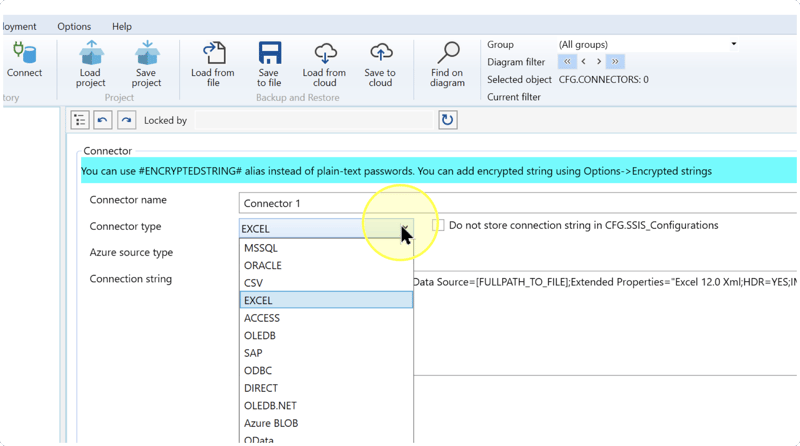Click the Diagram filter label

[516, 62]
